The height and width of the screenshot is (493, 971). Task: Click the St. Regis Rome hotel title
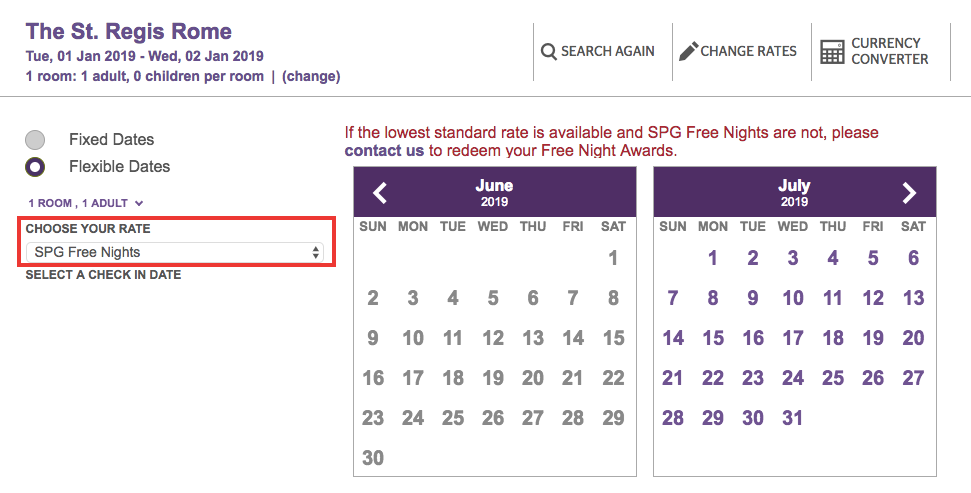[x=129, y=31]
